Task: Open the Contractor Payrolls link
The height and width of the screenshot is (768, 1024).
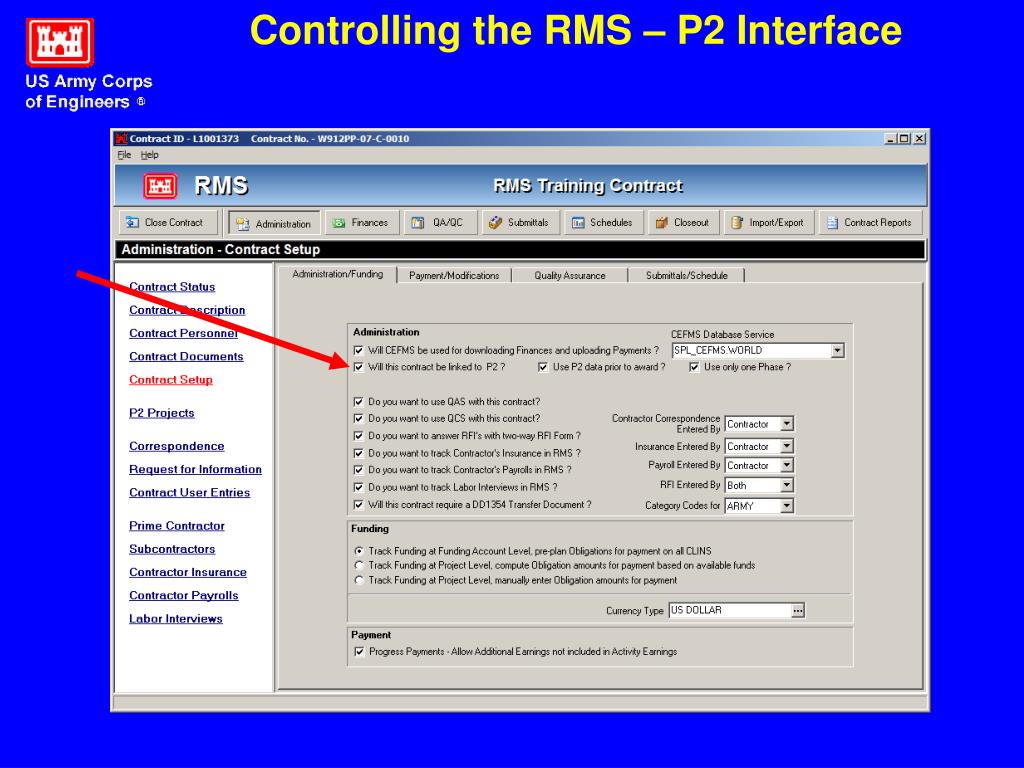Action: [184, 596]
